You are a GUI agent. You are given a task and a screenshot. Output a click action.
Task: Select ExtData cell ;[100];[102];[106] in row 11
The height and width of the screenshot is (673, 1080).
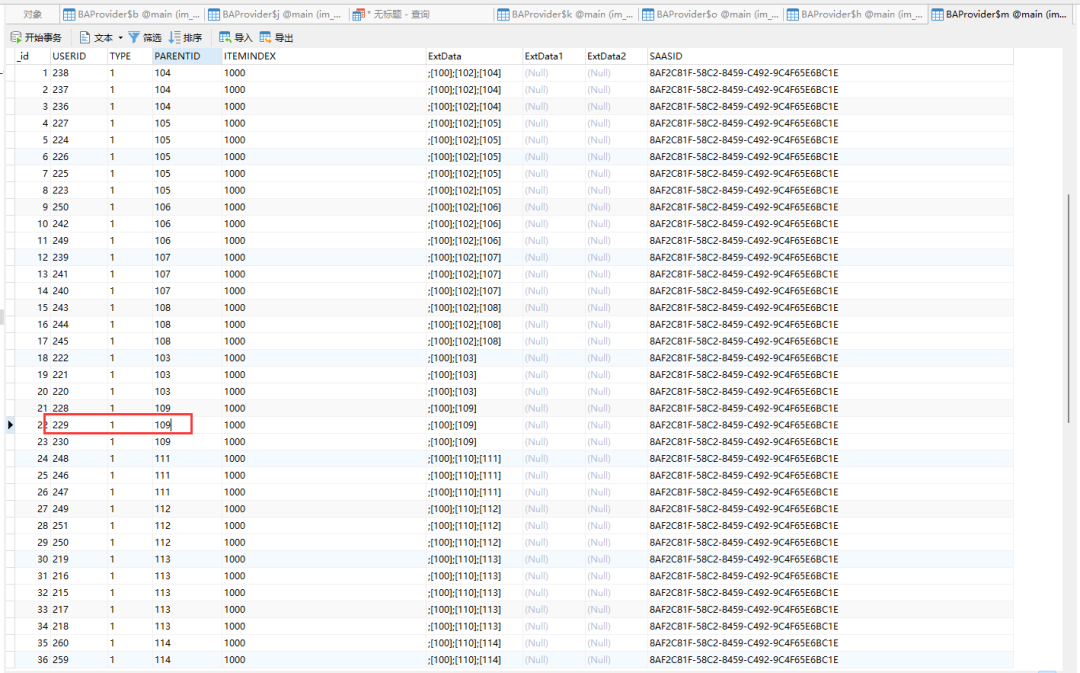(474, 241)
